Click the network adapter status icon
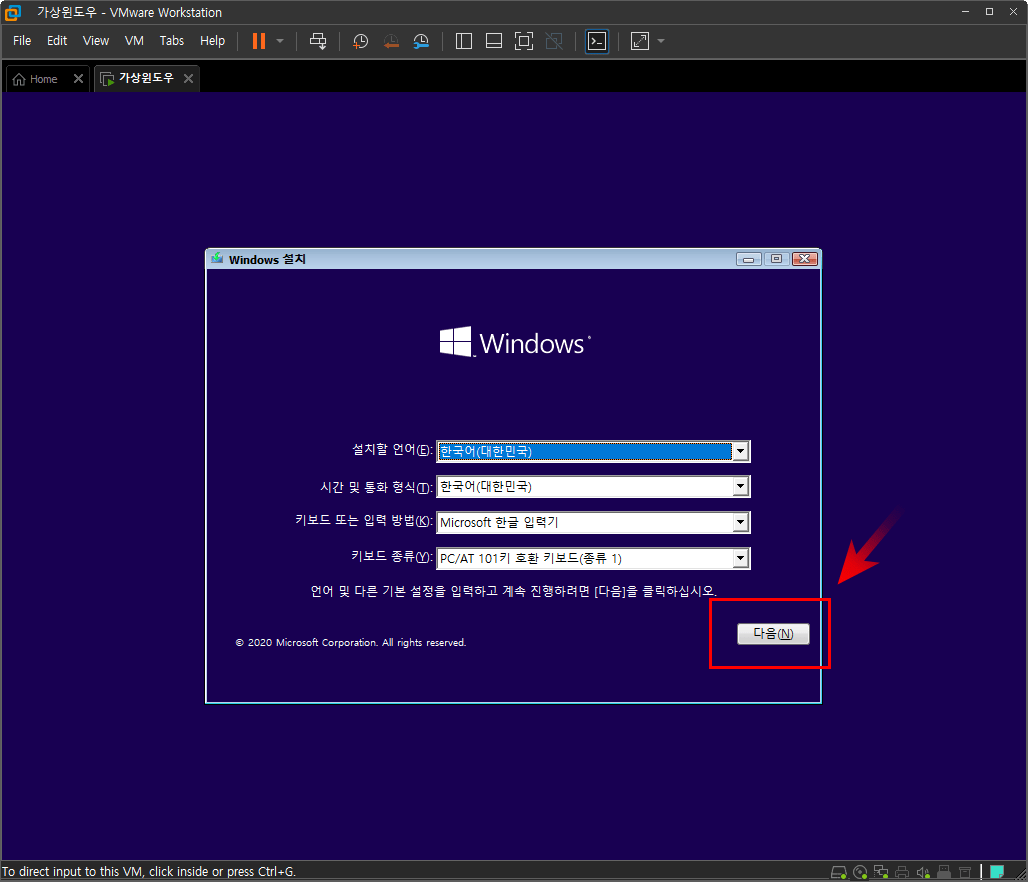 881,872
